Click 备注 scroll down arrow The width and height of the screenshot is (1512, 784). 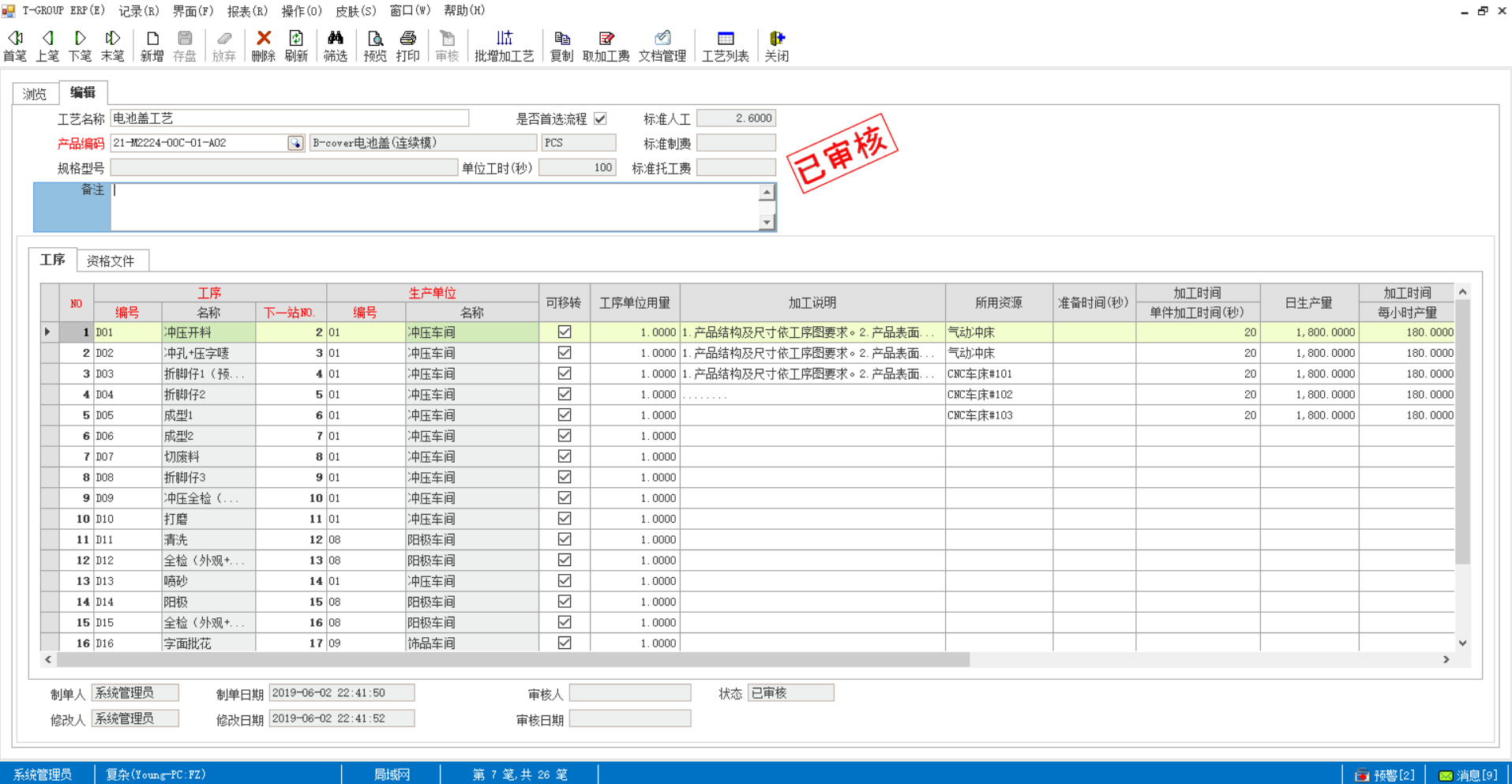(767, 223)
